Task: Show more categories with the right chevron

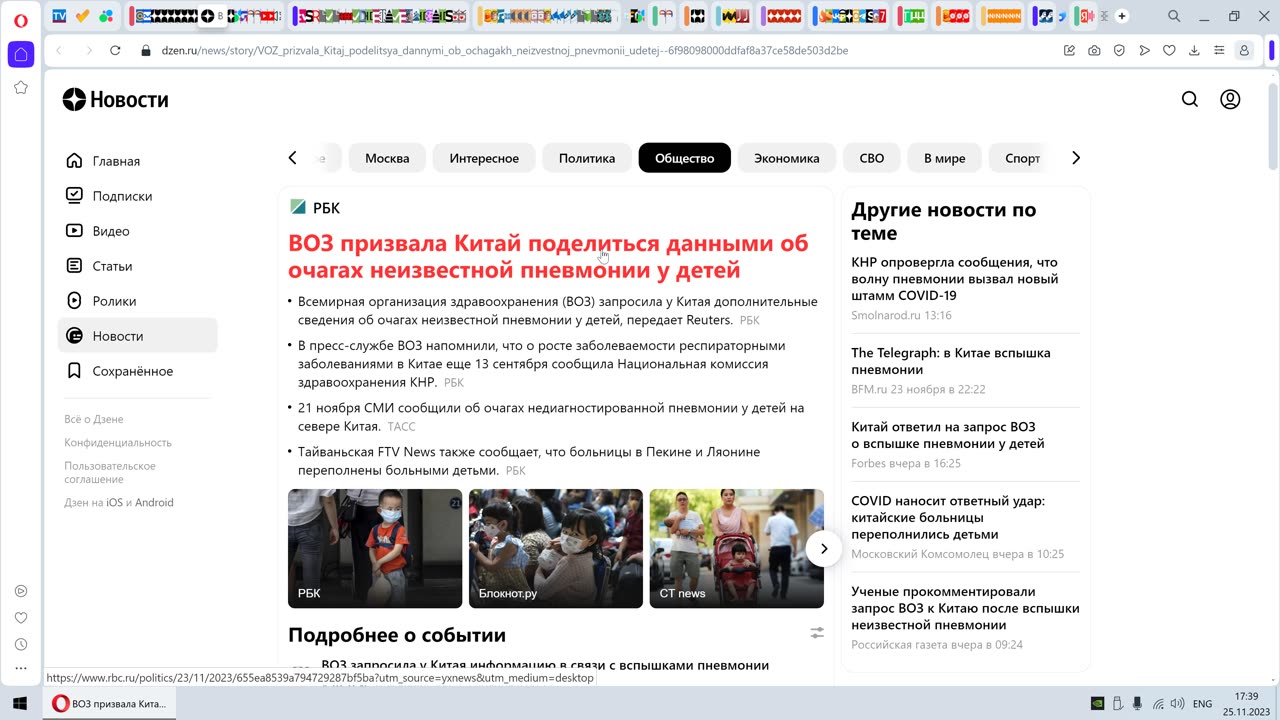Action: 1076,158
